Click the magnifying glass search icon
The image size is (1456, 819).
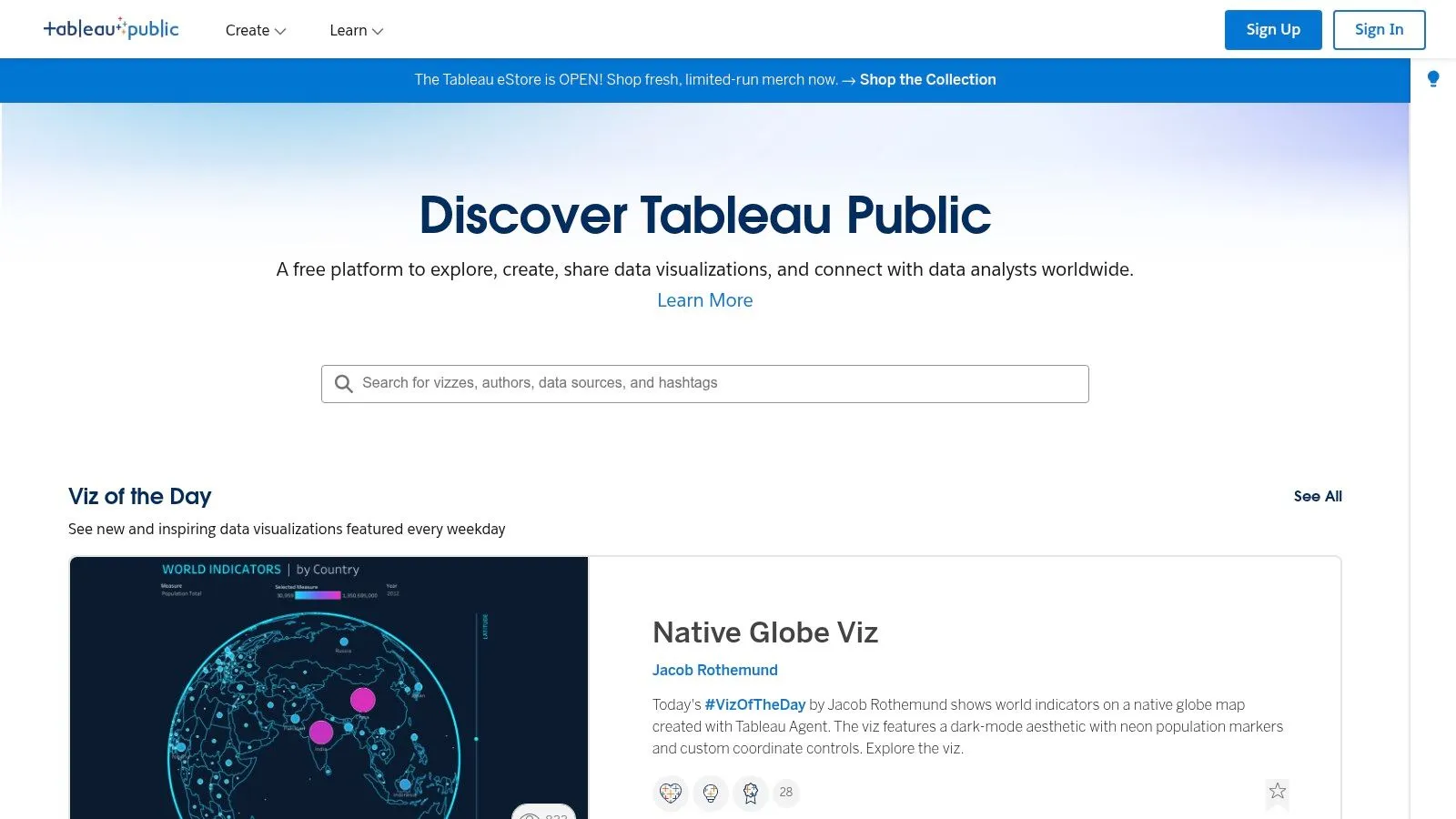343,384
